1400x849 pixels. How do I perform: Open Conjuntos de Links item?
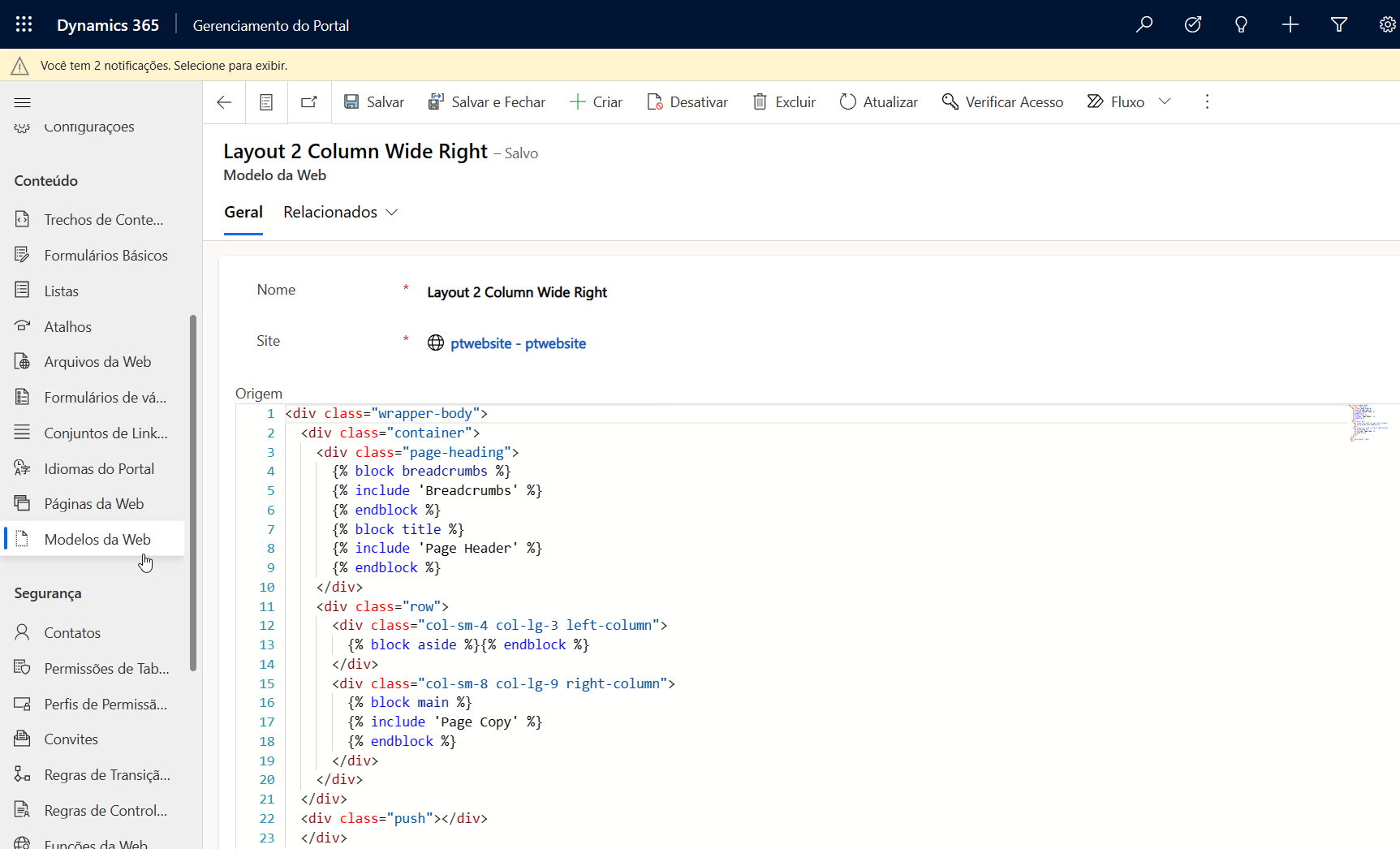[93, 433]
